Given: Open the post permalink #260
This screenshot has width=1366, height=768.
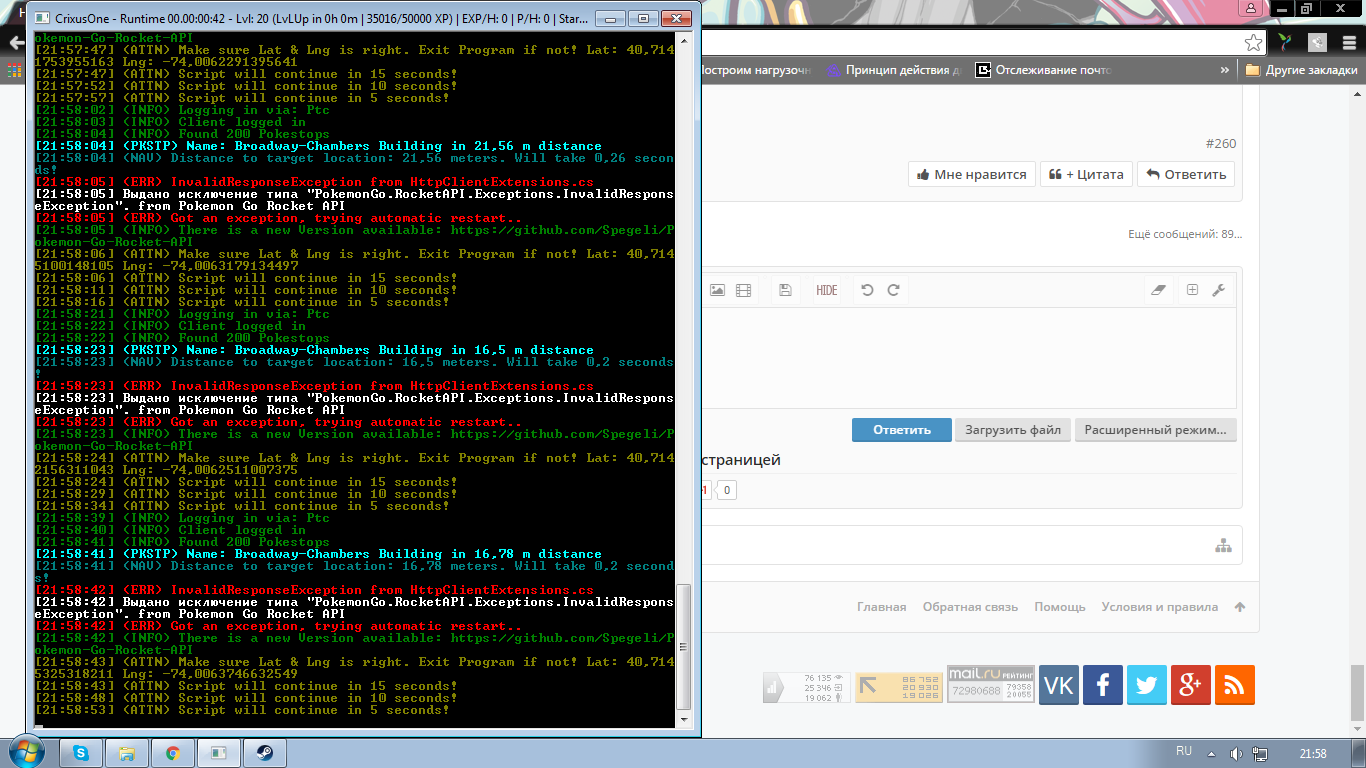Looking at the screenshot, I should 1221,144.
